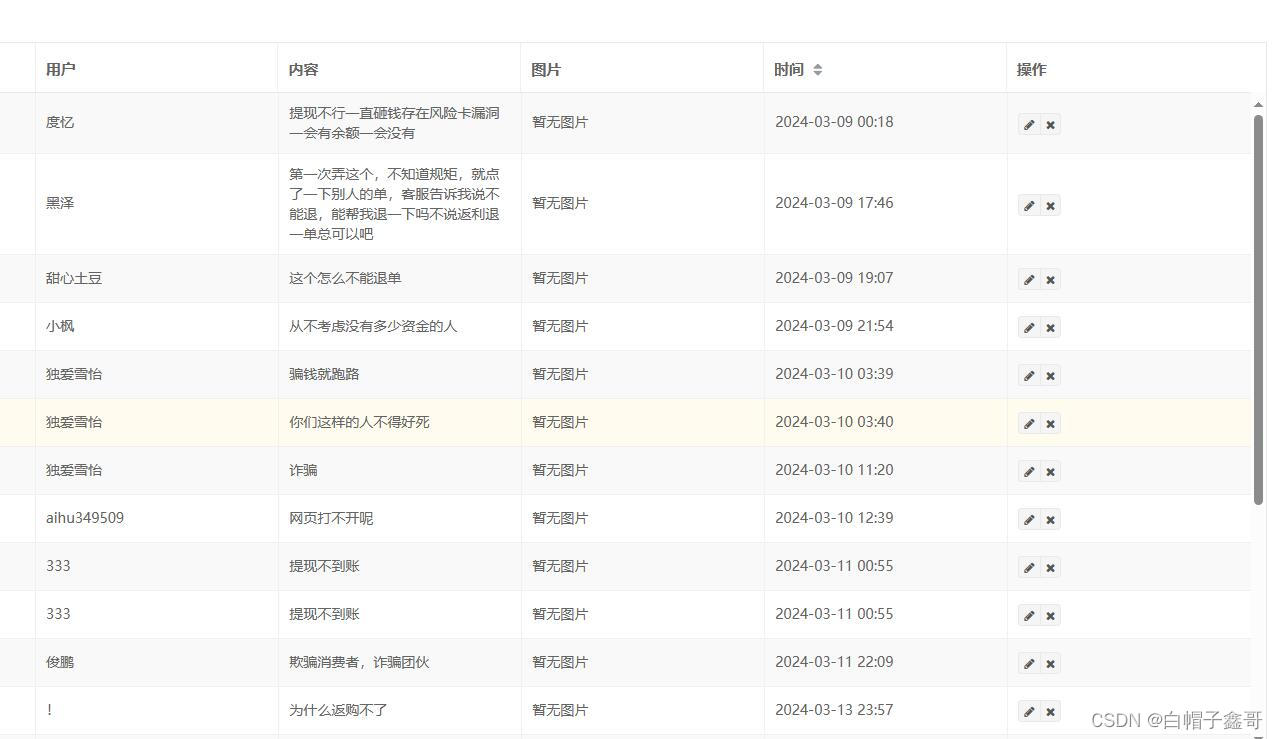Click 暂无图片 in the 黑泽 row
This screenshot has height=739, width=1278.
point(560,203)
